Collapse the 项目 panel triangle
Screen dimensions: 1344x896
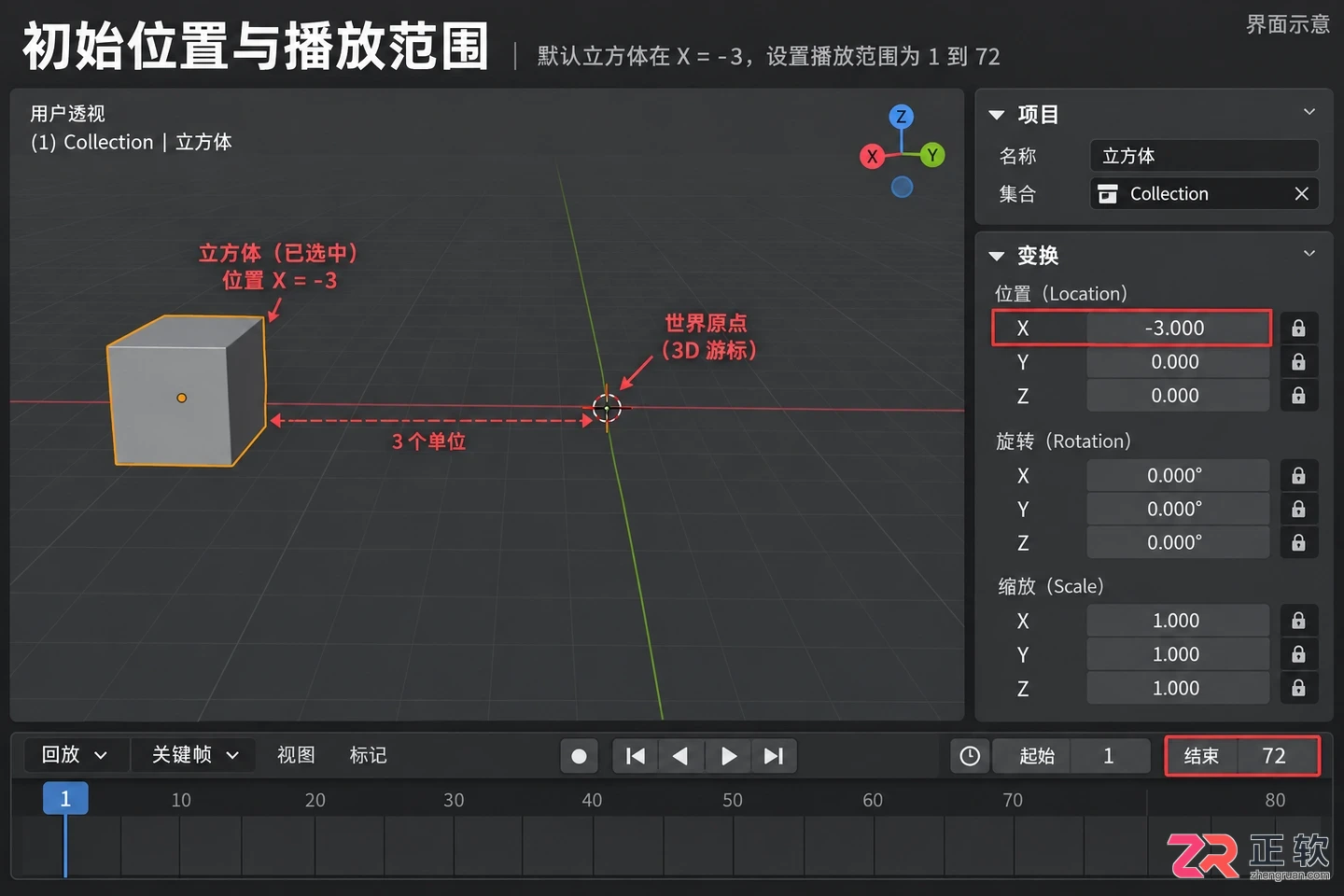click(x=997, y=115)
